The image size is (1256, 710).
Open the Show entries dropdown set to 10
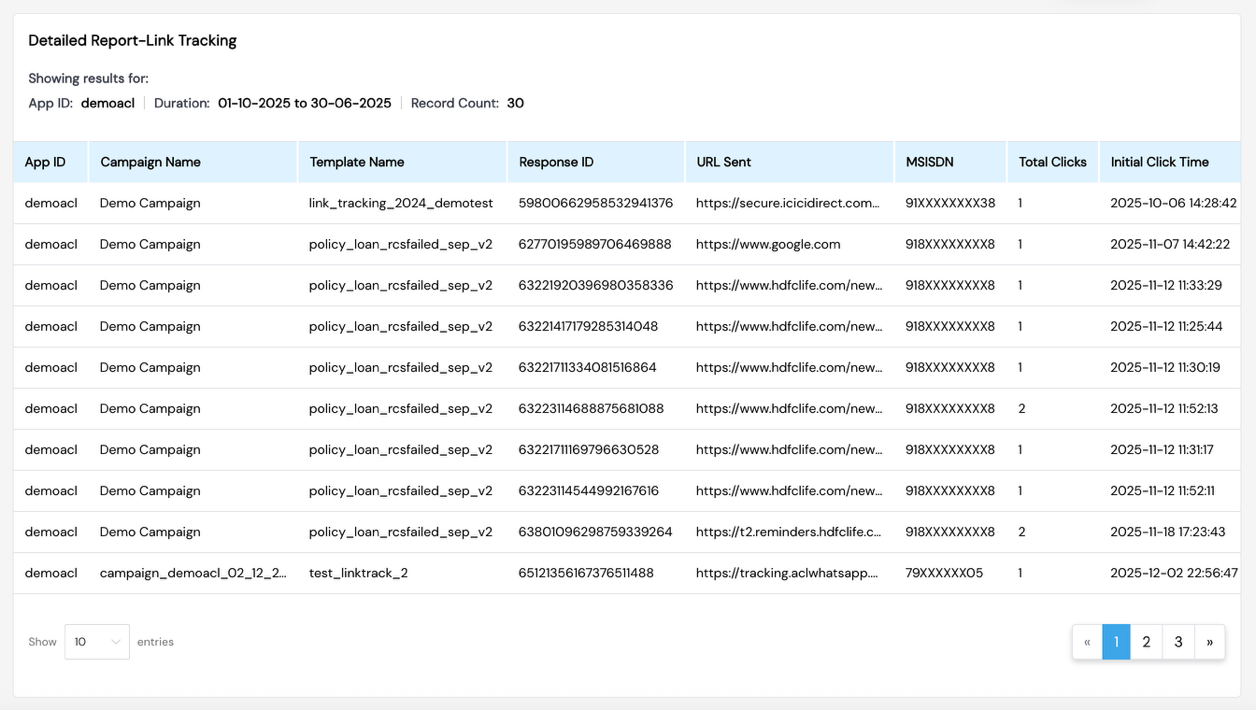click(97, 642)
